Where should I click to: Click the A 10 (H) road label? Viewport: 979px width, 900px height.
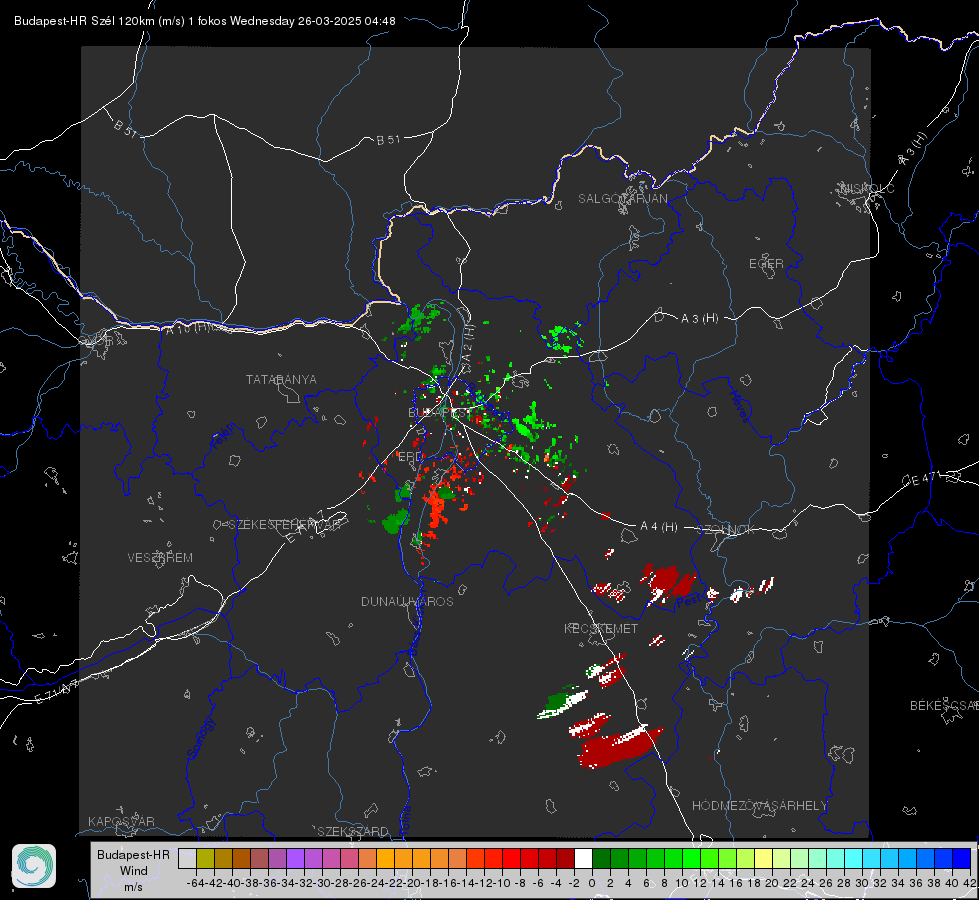point(188,328)
